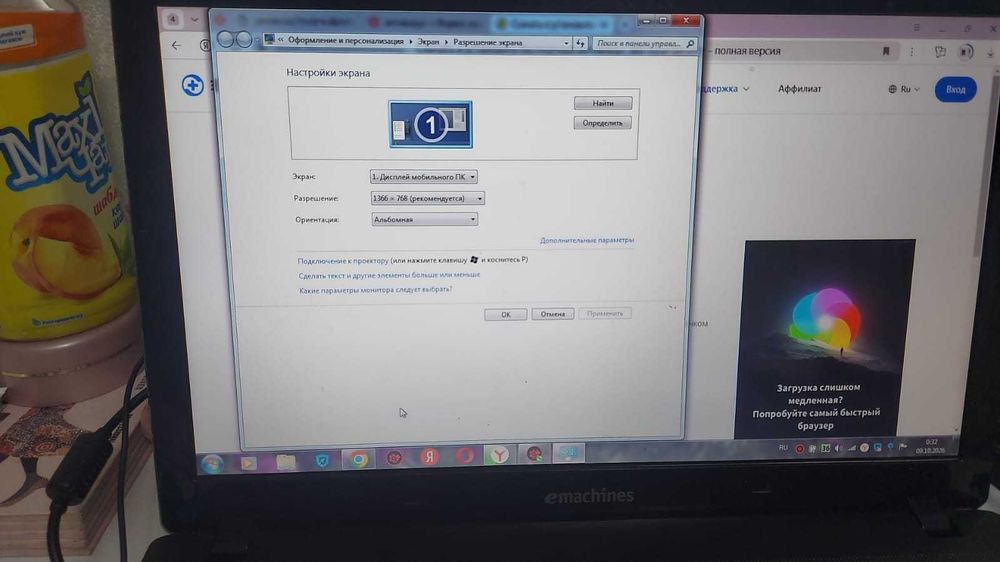Click the browser back arrow
The width and height of the screenshot is (1000, 562).
coord(177,45)
